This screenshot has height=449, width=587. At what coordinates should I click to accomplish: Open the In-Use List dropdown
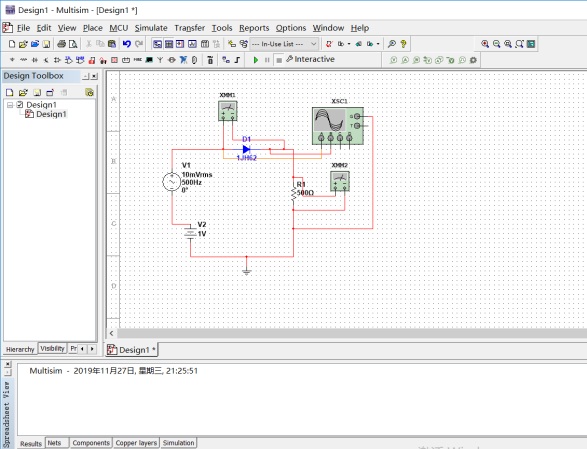click(x=284, y=44)
